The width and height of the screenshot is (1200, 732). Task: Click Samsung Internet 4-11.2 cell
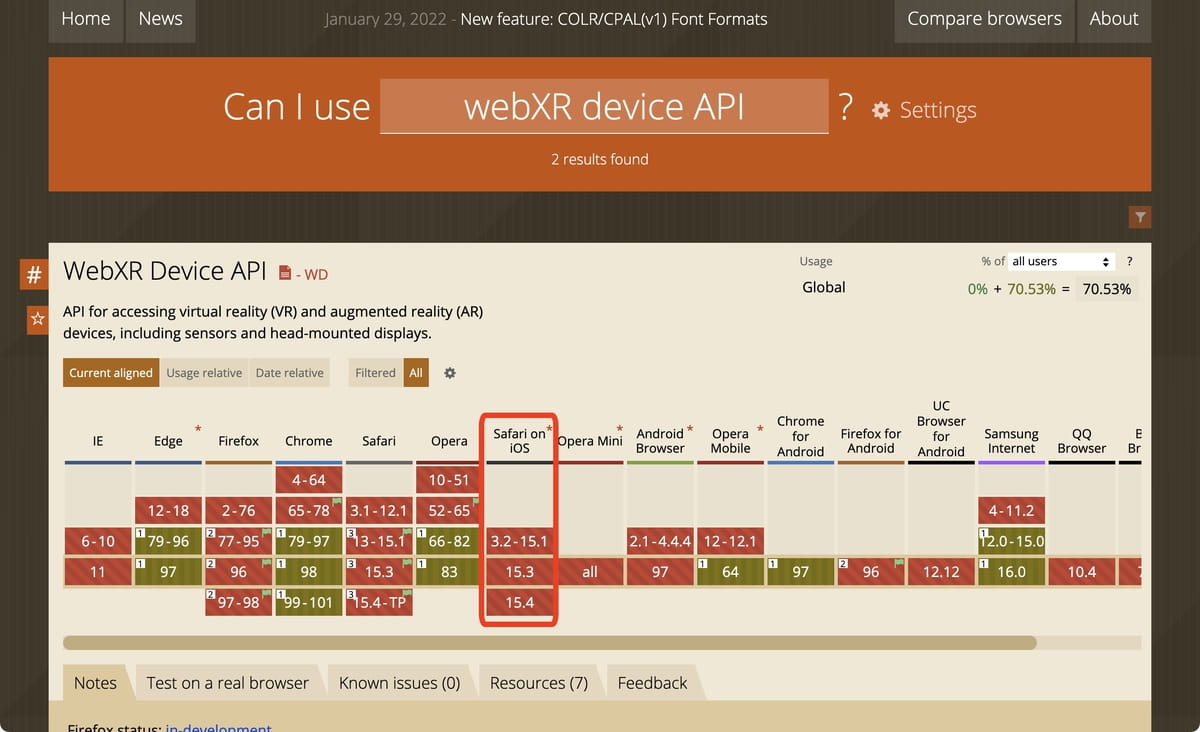1011,510
